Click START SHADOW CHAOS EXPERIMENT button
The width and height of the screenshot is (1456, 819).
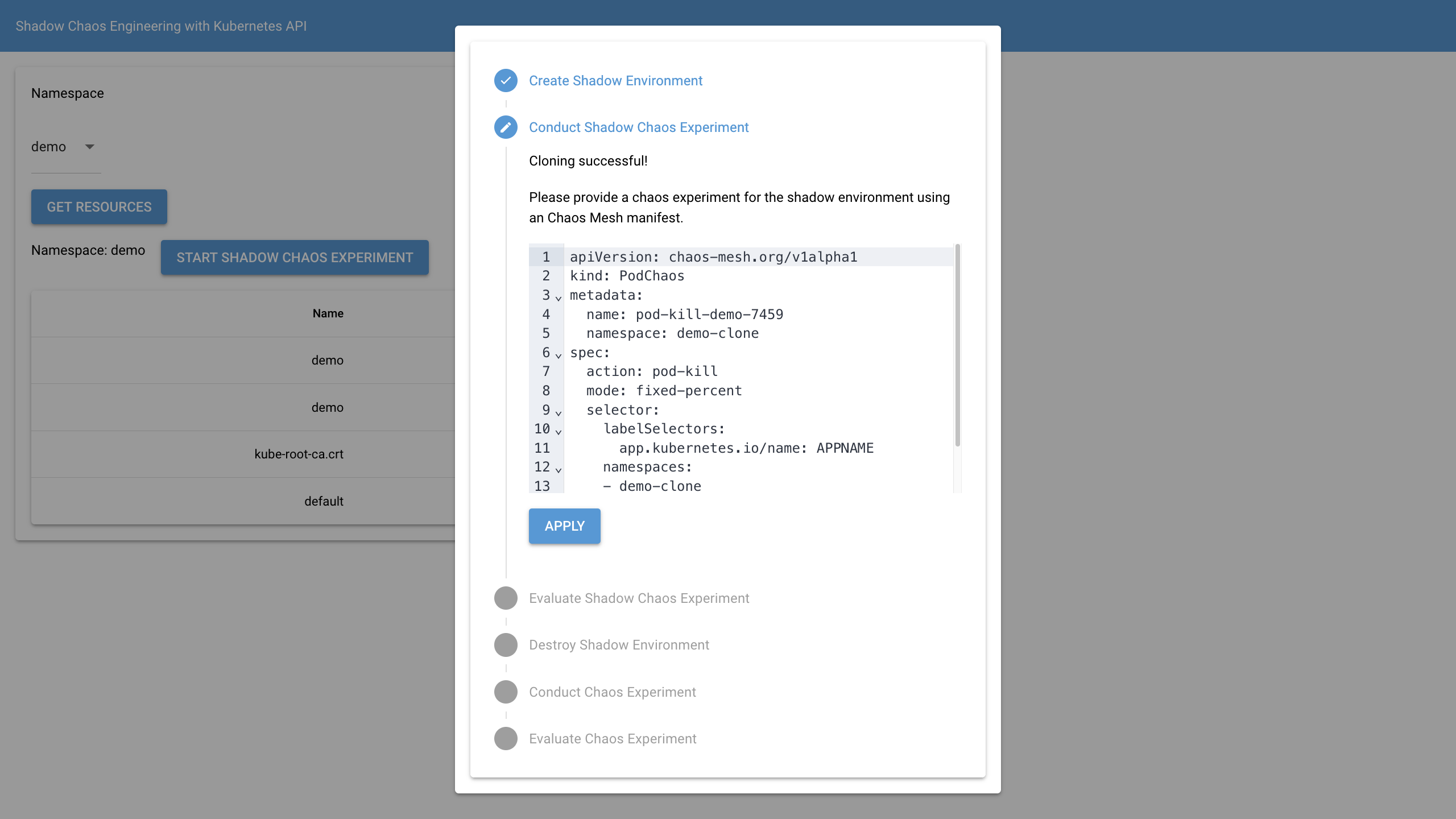coord(295,258)
